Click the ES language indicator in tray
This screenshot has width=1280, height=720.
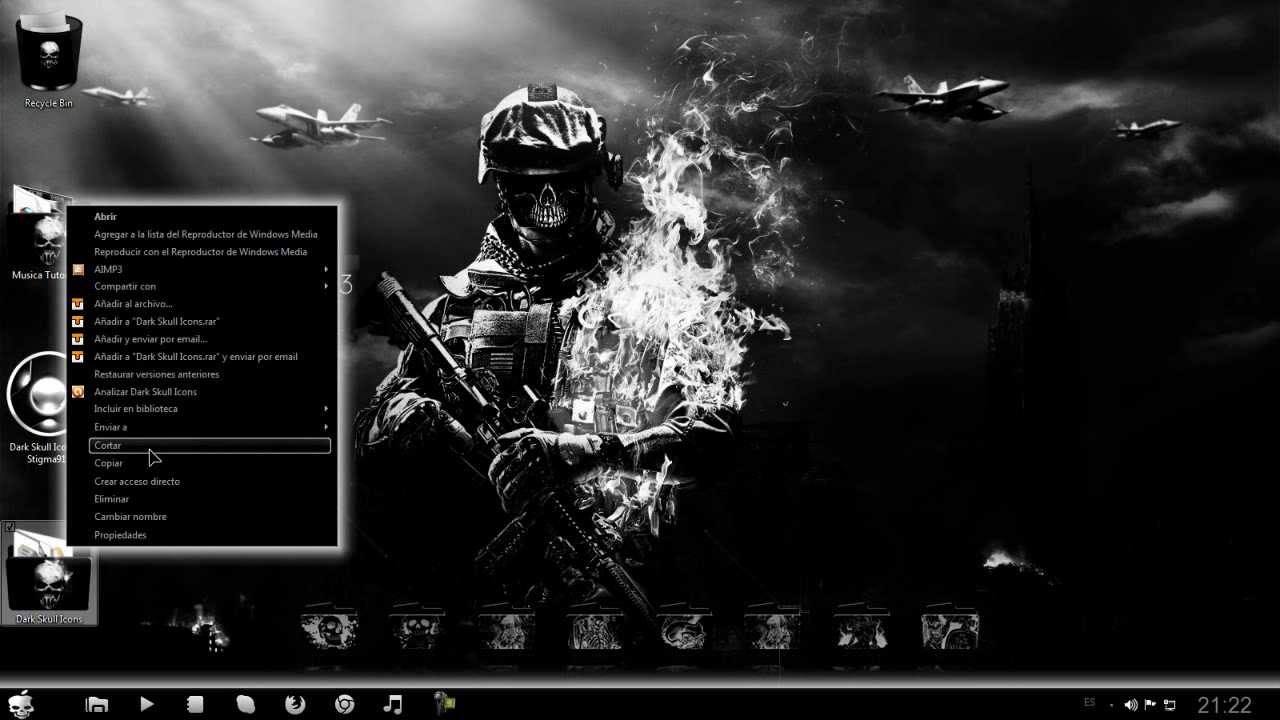(x=1089, y=703)
